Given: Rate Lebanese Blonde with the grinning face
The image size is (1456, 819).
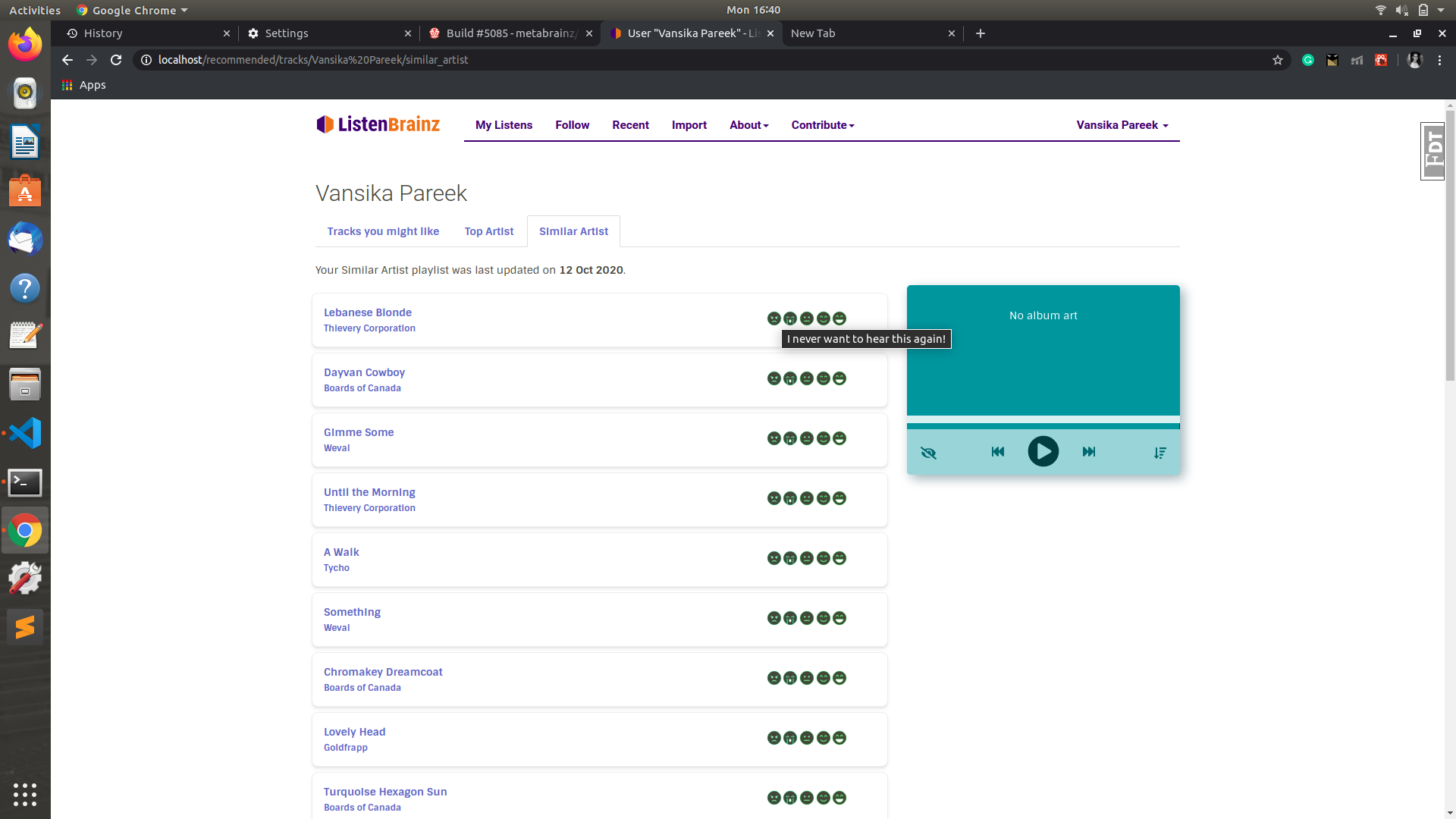Looking at the screenshot, I should 839,318.
